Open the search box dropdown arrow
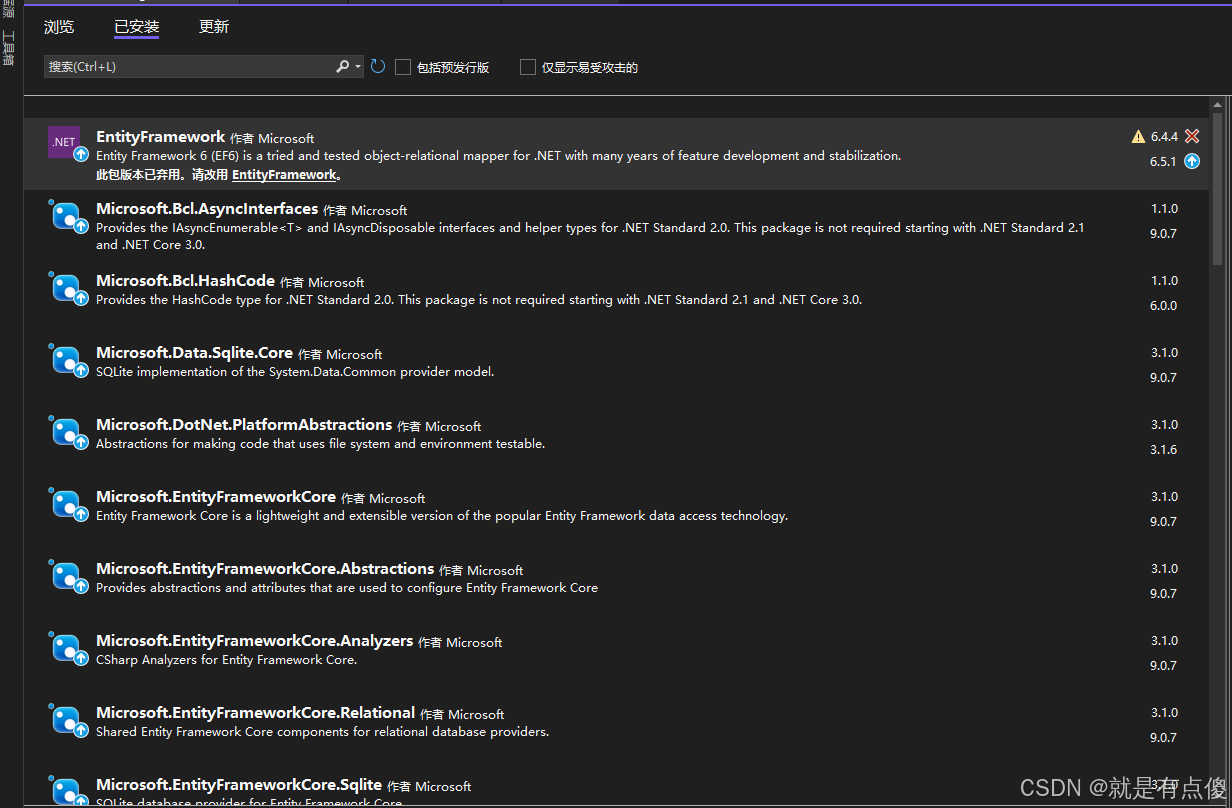 click(358, 67)
